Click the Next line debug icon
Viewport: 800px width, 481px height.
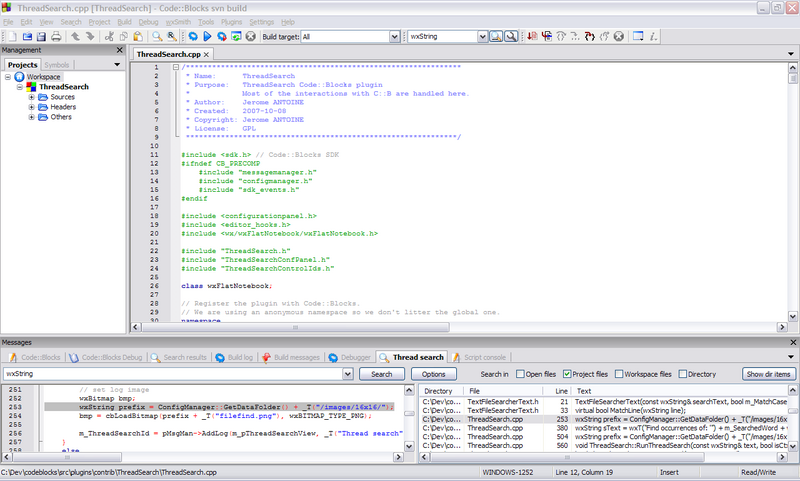pos(561,36)
